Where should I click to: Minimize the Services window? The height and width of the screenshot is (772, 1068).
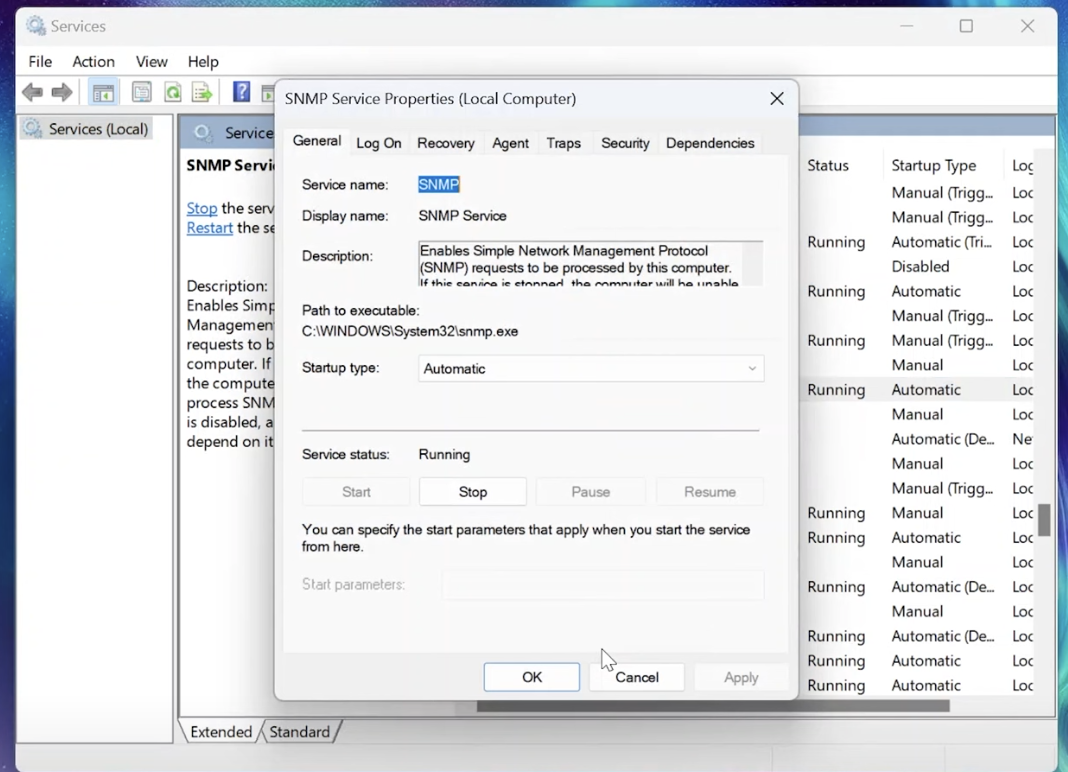tap(906, 26)
